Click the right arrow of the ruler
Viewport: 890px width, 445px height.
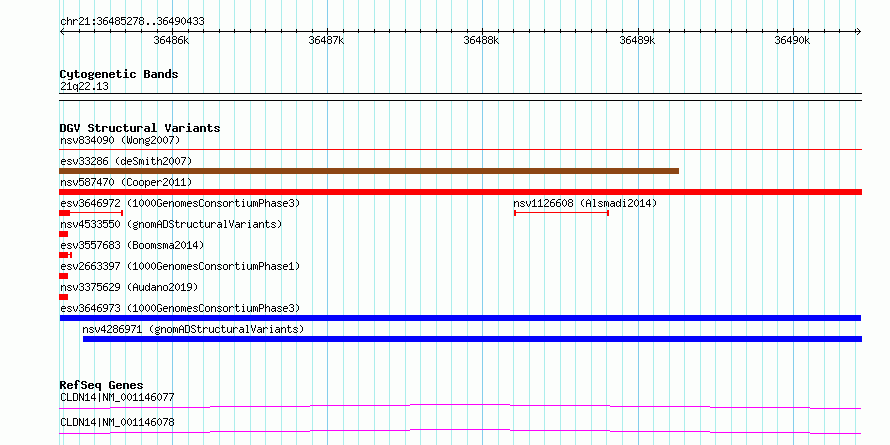(859, 32)
